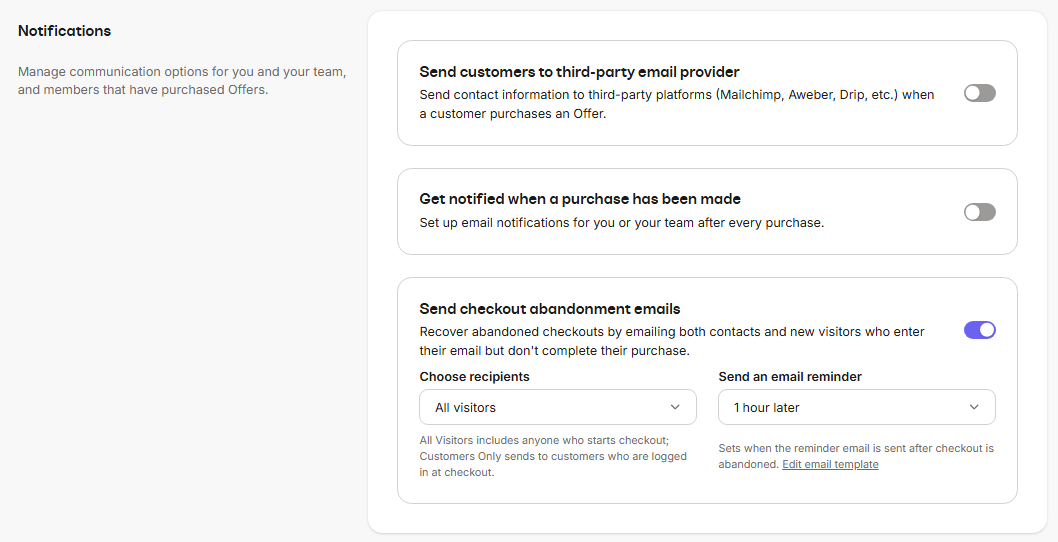
Task: Click the Send customers to third-party email provider title
Action: tap(579, 72)
